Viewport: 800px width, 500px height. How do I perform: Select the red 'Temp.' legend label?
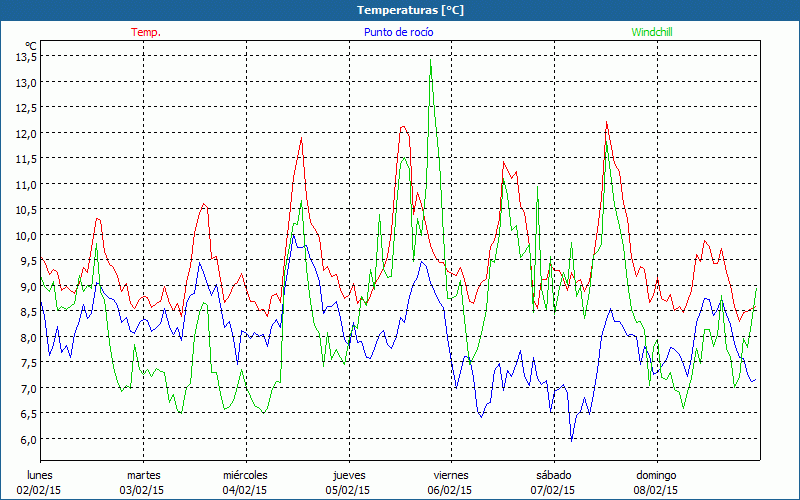tap(145, 32)
